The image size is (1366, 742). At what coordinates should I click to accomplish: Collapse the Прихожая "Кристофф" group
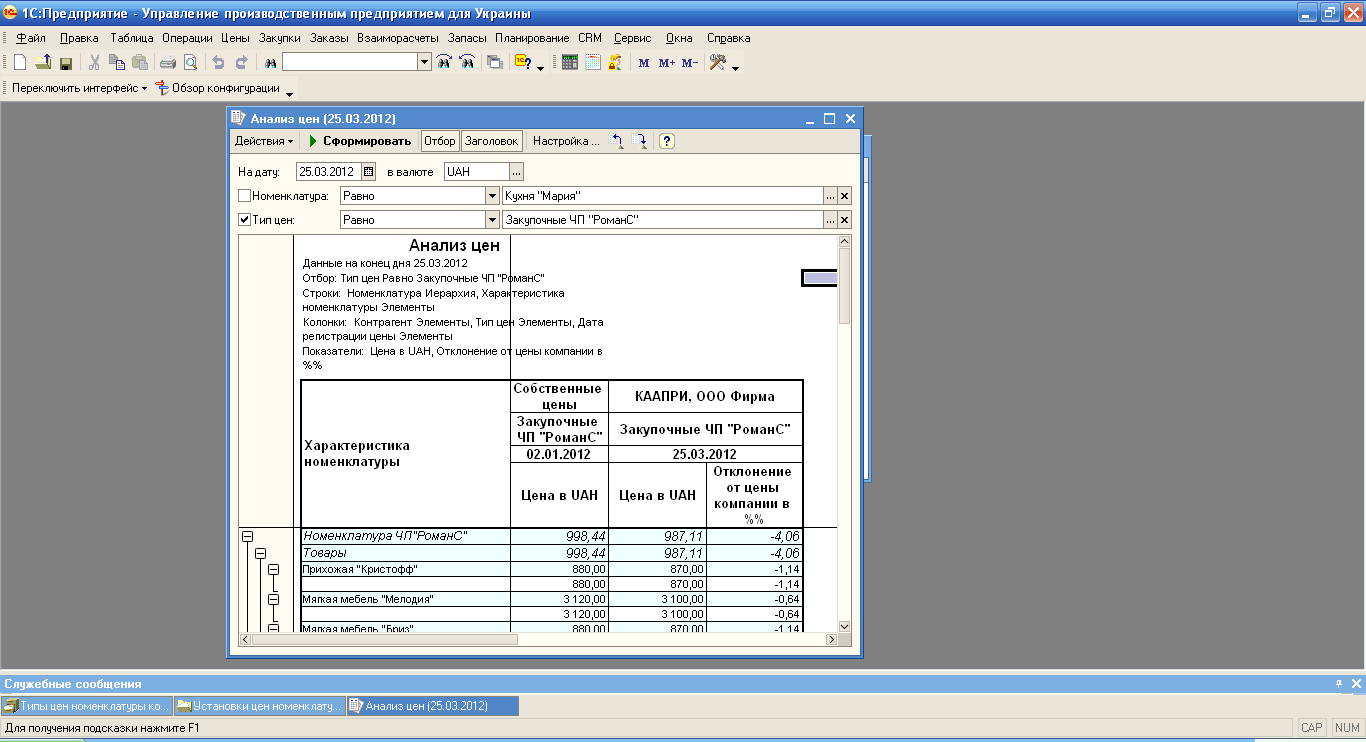pos(272,569)
